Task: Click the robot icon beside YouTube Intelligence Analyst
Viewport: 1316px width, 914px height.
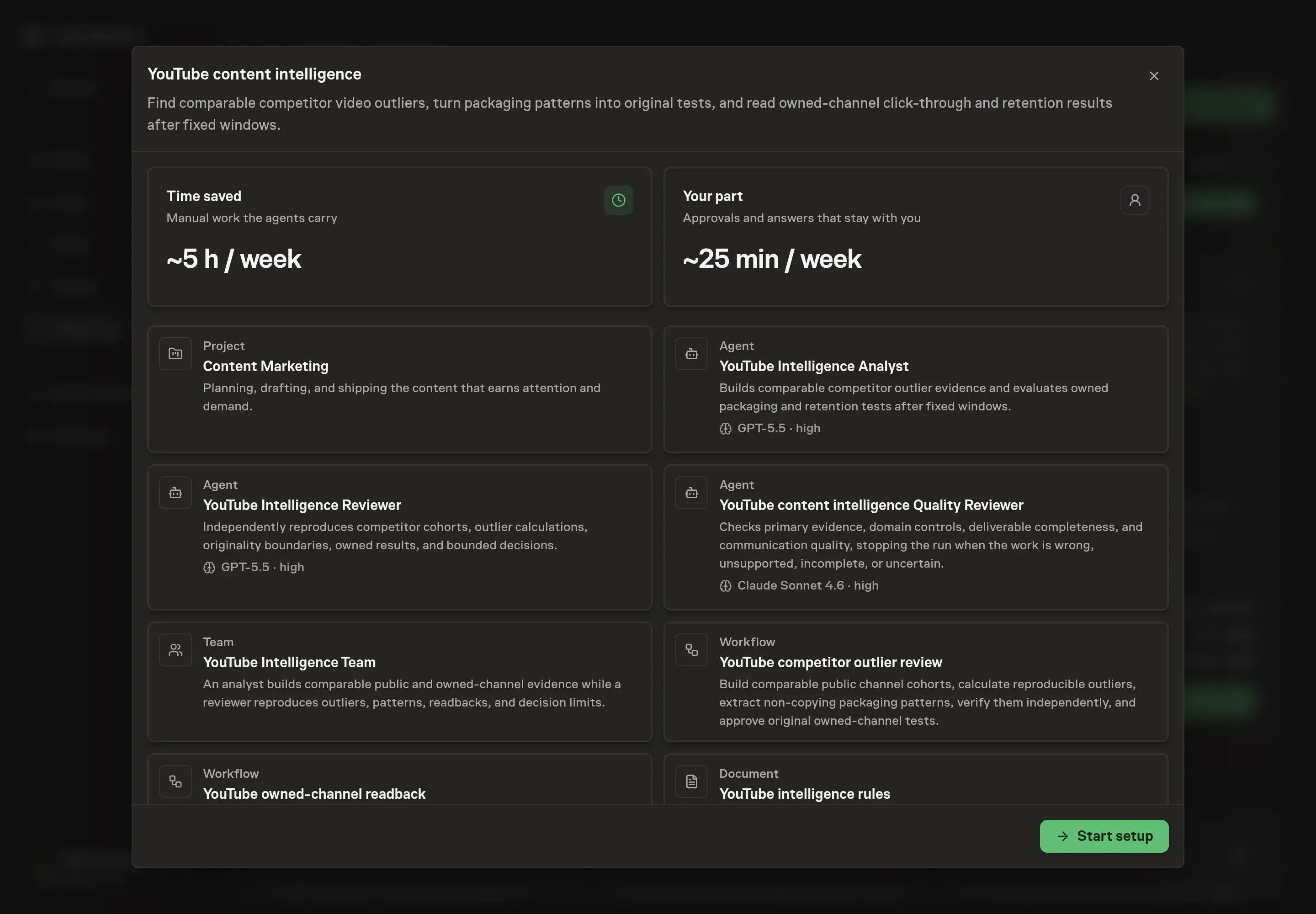Action: [691, 354]
